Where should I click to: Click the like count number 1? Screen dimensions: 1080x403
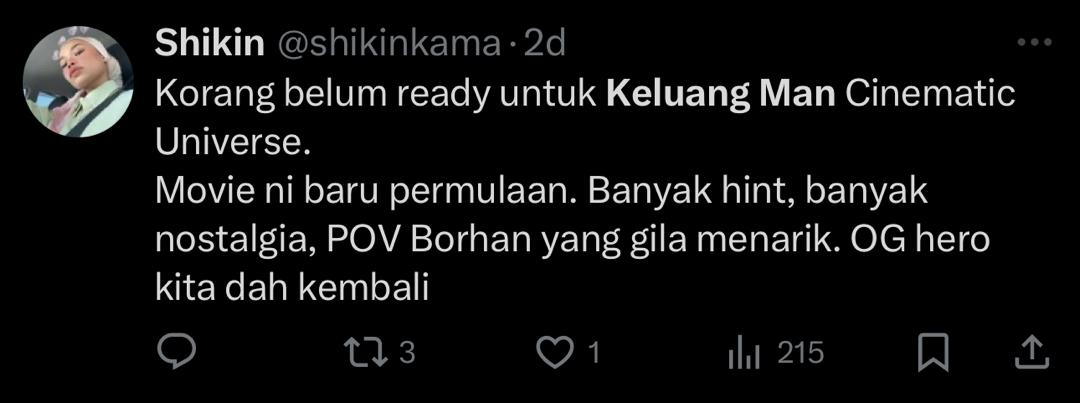click(x=594, y=354)
